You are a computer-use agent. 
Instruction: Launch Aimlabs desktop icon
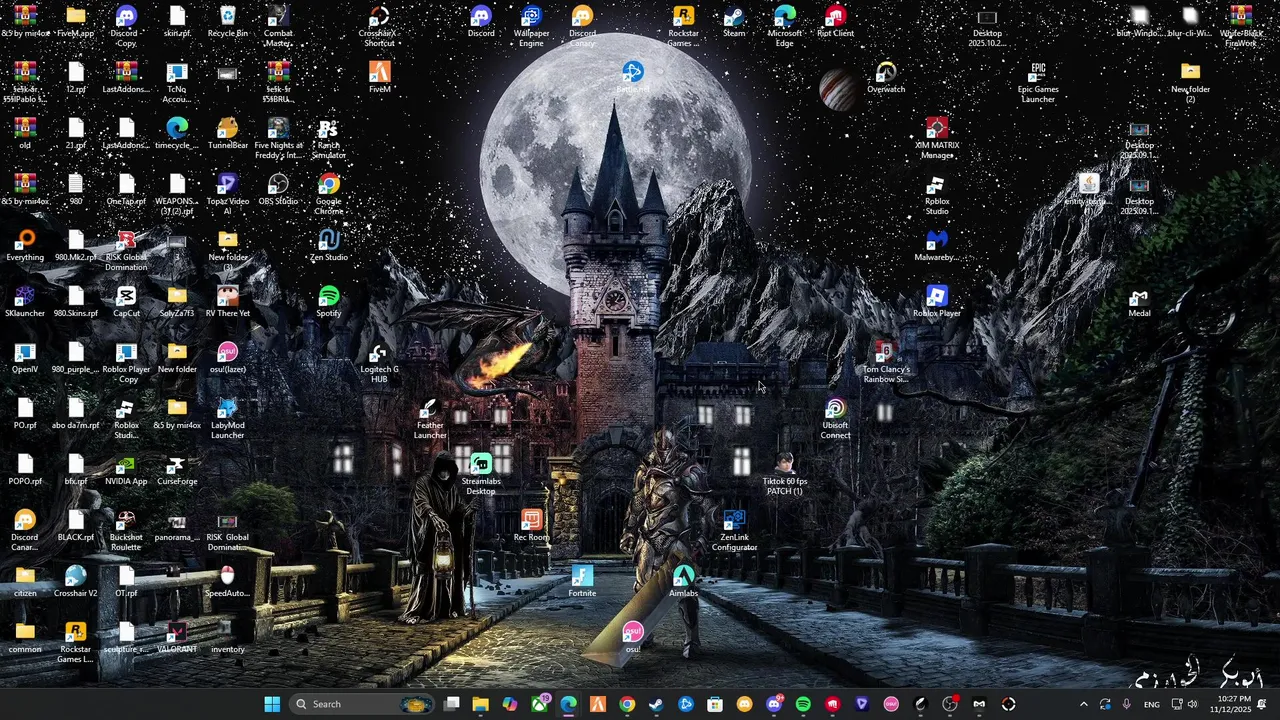tap(683, 582)
